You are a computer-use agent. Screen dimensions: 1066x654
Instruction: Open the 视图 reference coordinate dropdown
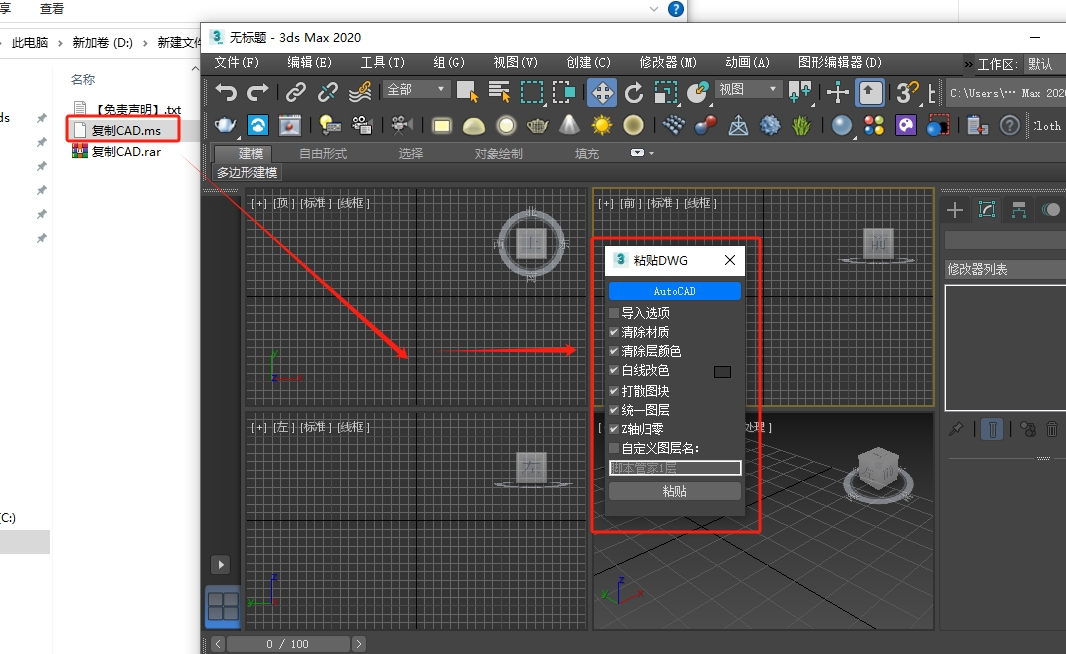pyautogui.click(x=749, y=89)
